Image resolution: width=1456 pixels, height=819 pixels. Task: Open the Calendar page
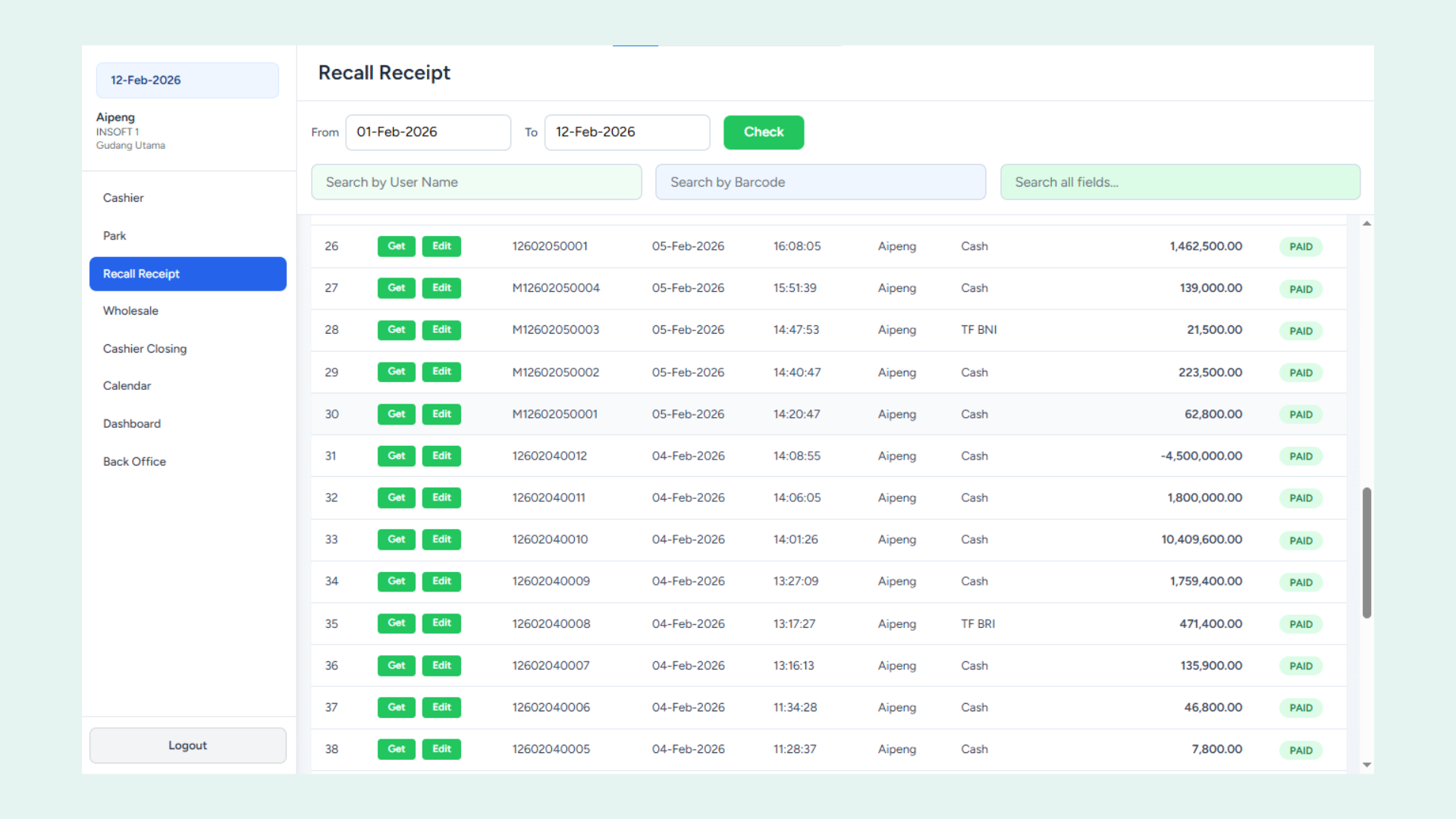[127, 386]
